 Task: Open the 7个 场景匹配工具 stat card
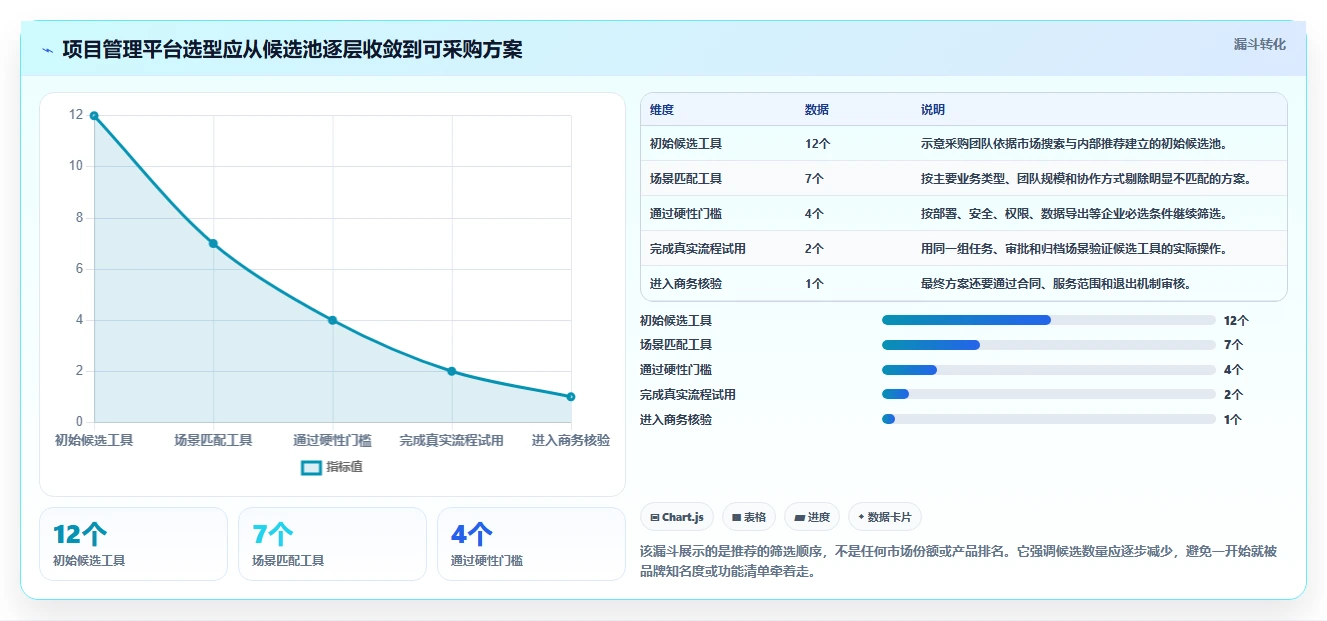click(x=332, y=543)
